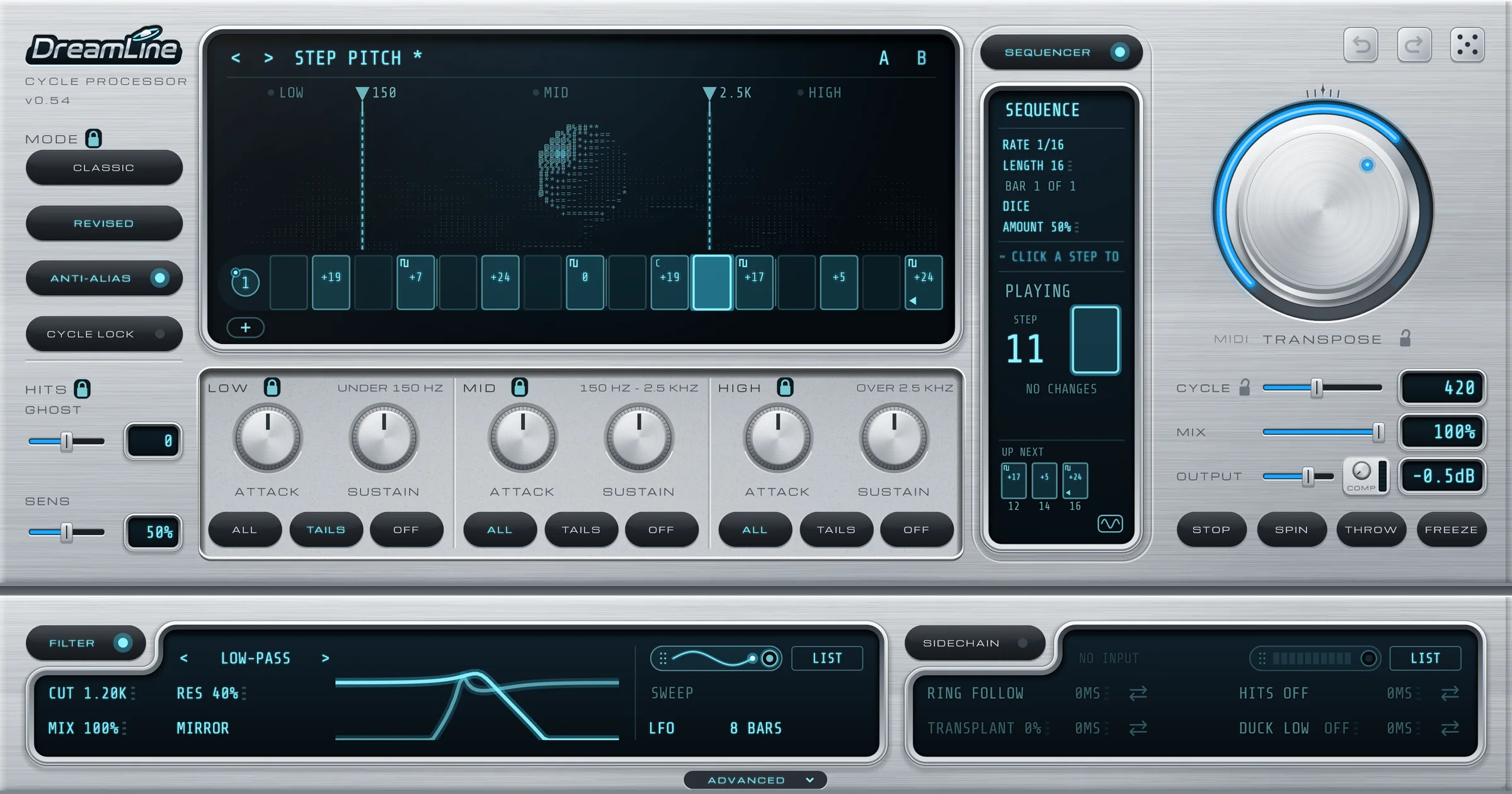Expand the ADVANCED section
This screenshot has width=1512, height=794.
pyautogui.click(x=755, y=780)
